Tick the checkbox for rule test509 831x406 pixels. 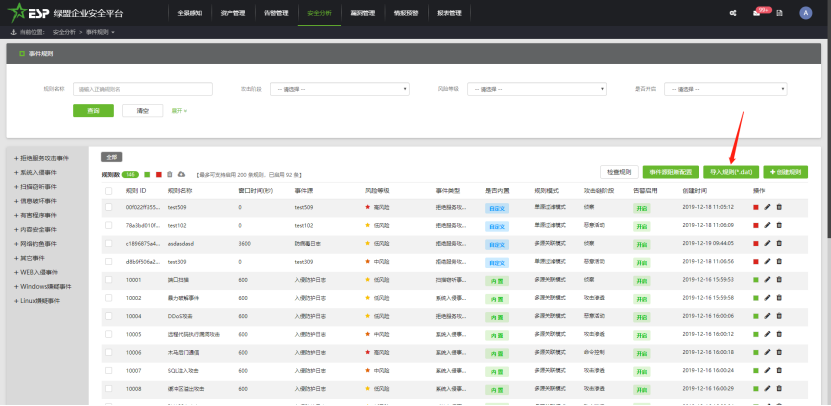coord(109,207)
